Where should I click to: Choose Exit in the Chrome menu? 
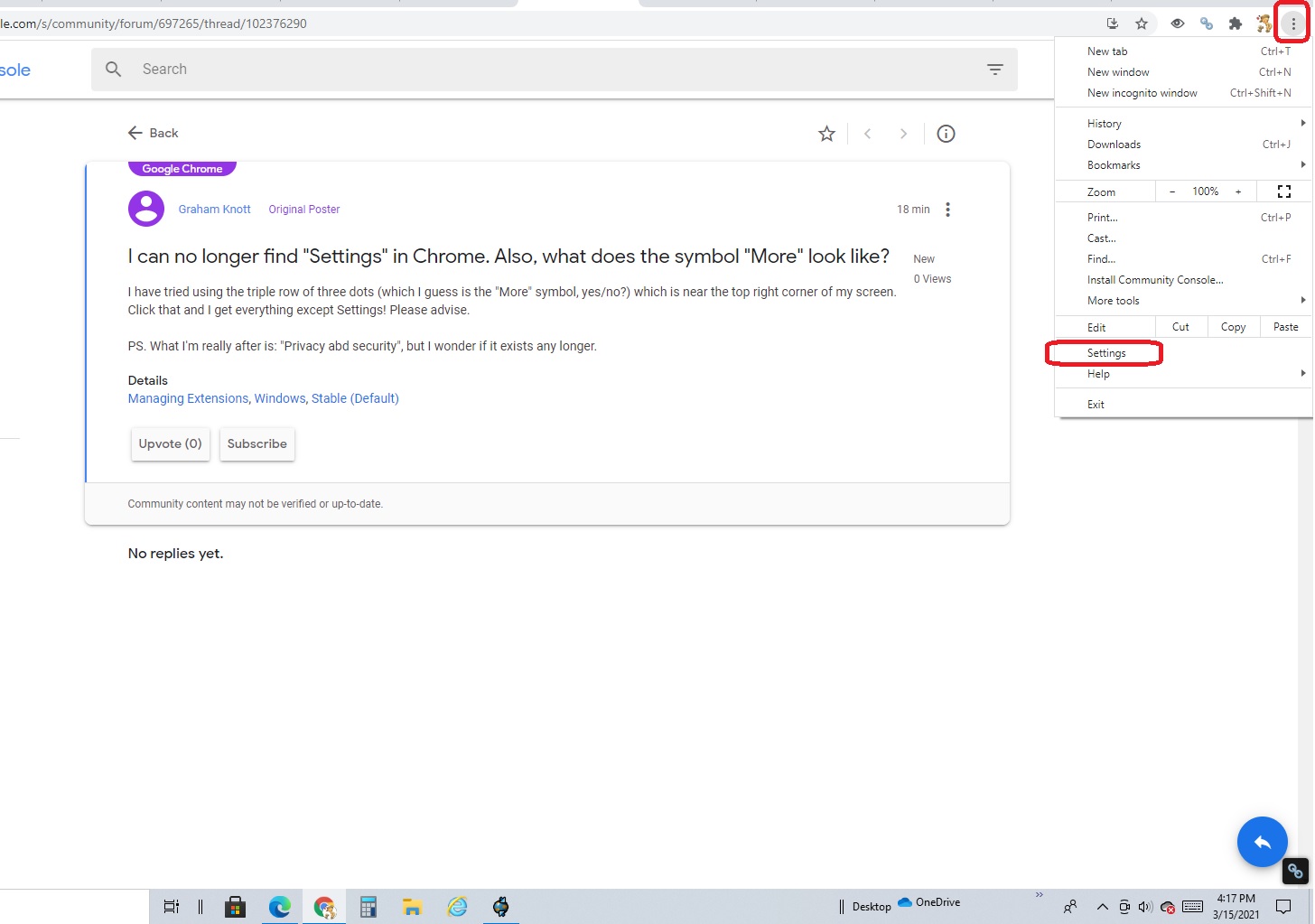[1183, 405]
